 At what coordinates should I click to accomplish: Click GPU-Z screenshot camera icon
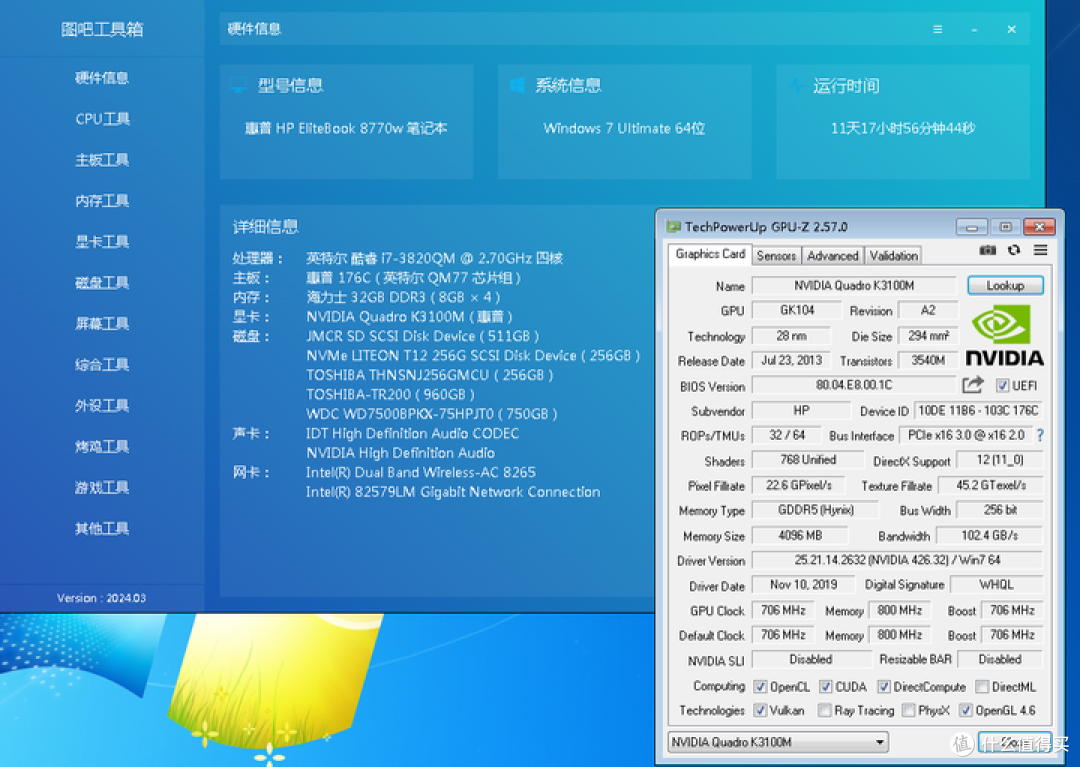(x=988, y=250)
